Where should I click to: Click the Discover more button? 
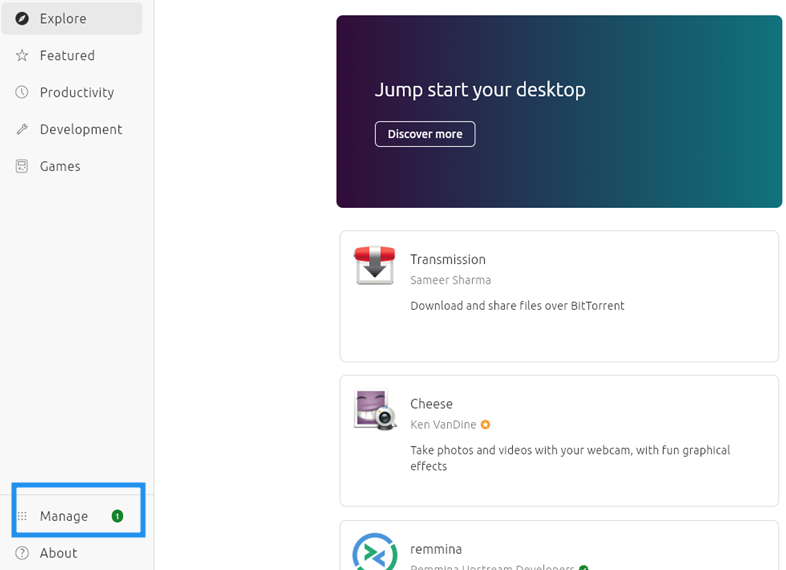pos(425,134)
